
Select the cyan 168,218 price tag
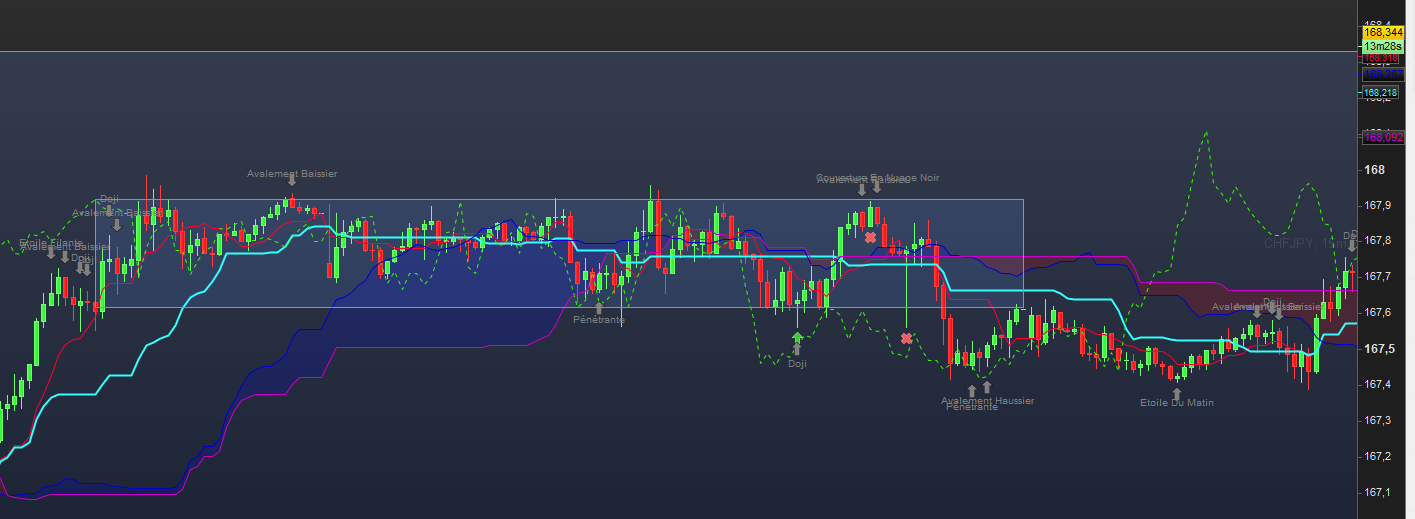click(x=1383, y=92)
